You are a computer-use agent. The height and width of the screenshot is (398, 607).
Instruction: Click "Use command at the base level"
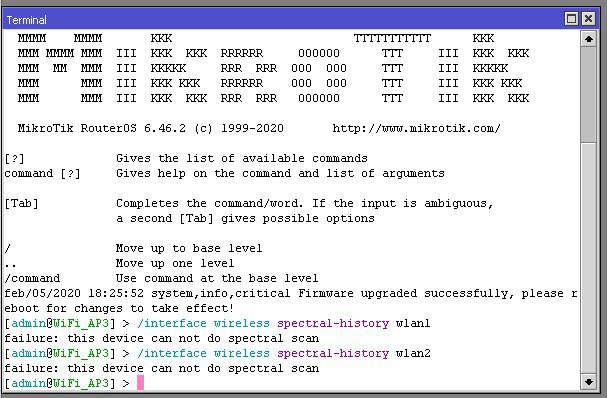[217, 279]
